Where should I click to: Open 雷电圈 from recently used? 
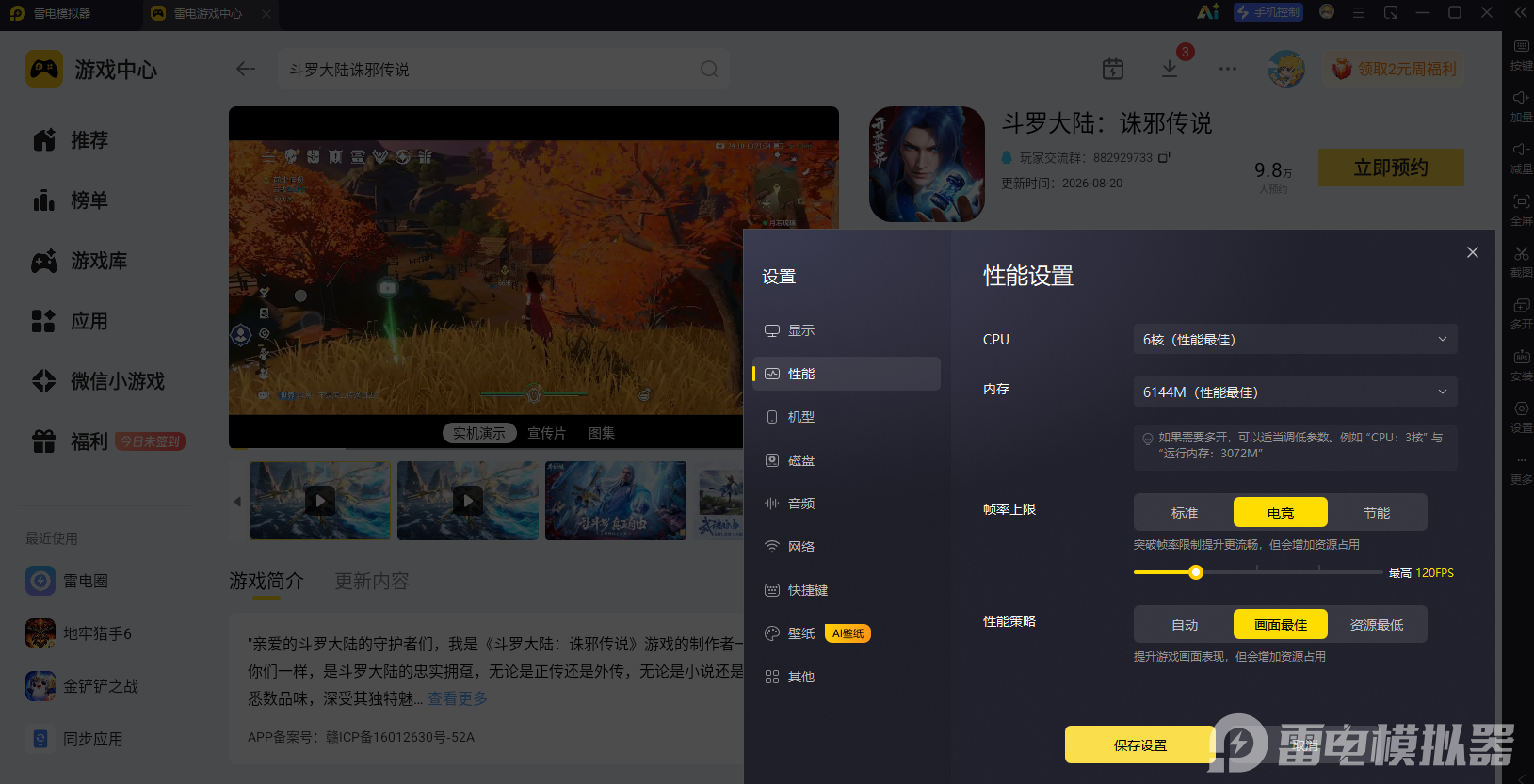(x=67, y=581)
